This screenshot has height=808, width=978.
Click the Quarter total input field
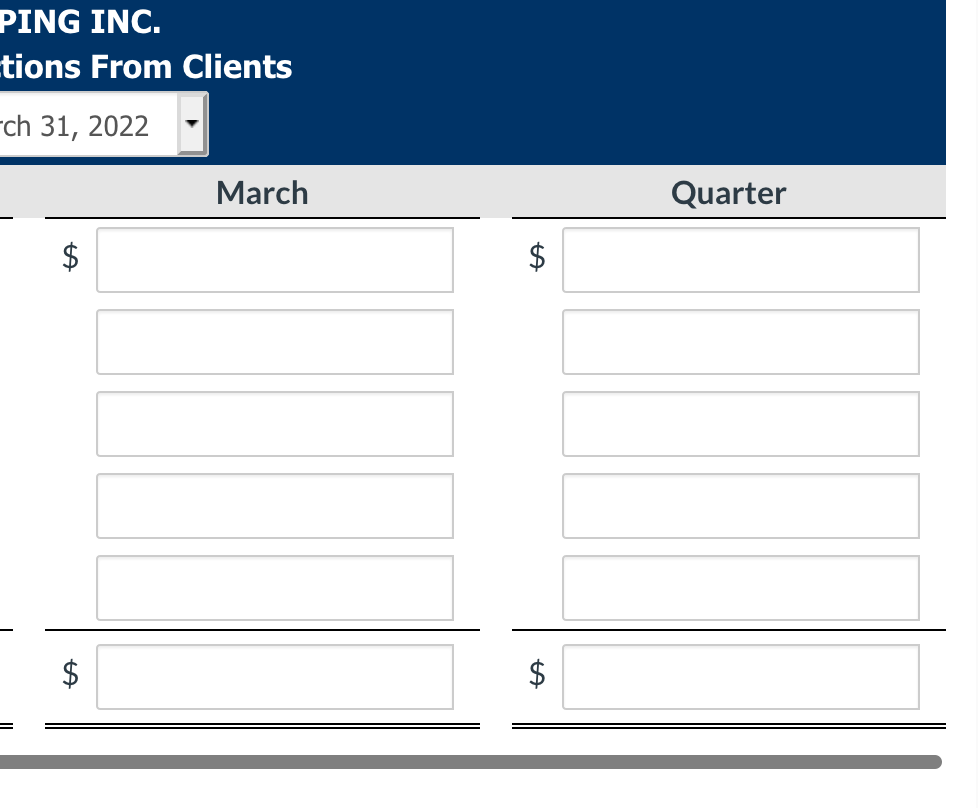click(740, 677)
